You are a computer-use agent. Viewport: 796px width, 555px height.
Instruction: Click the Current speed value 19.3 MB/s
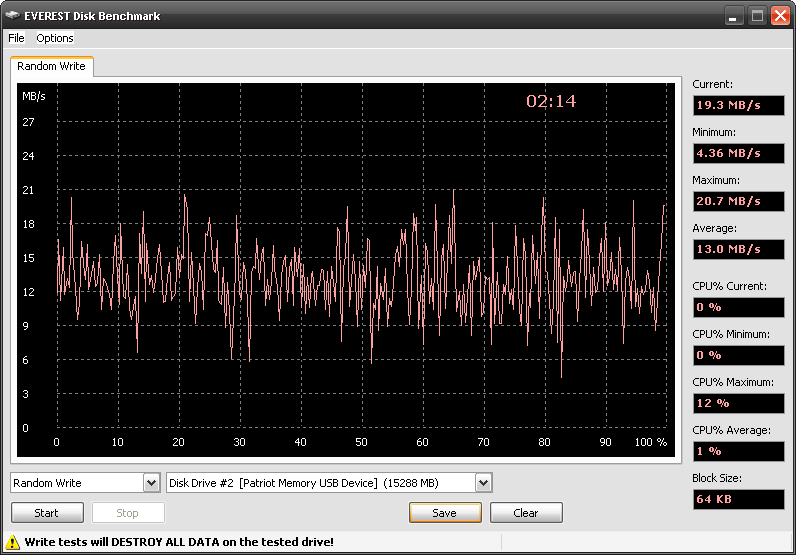pos(738,105)
